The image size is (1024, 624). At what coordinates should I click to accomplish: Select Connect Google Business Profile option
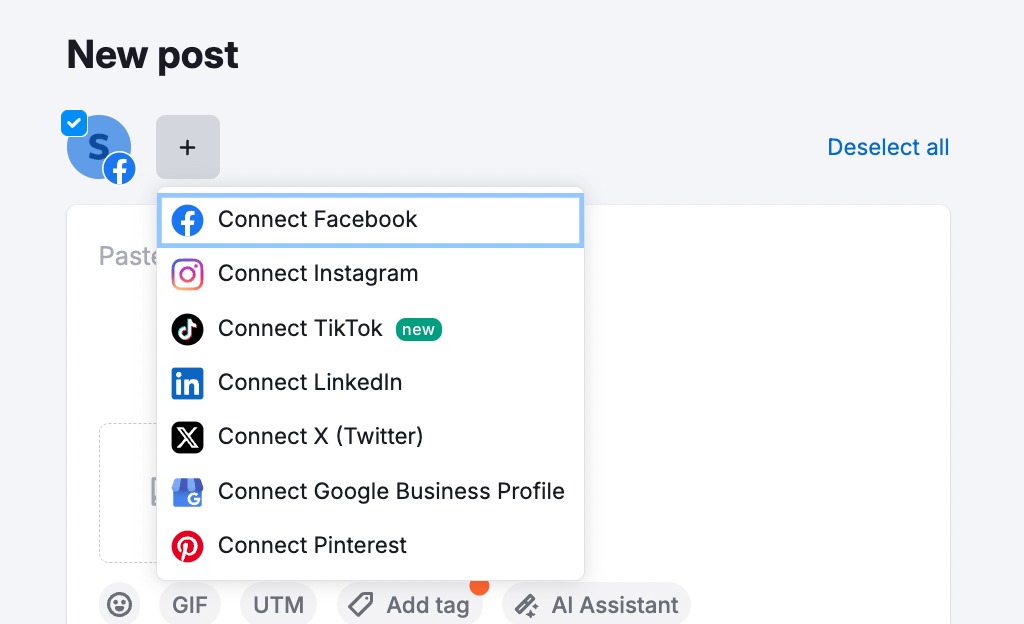(370, 492)
